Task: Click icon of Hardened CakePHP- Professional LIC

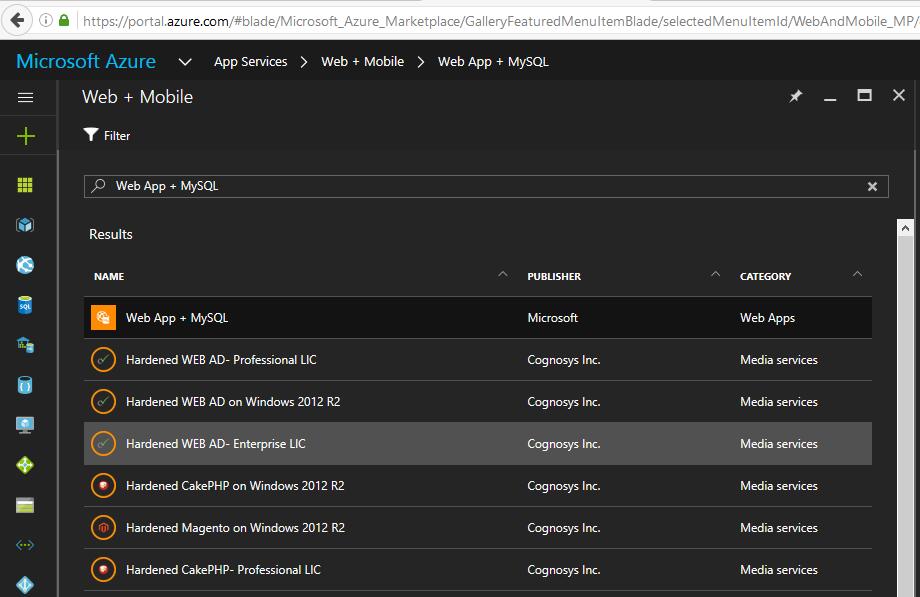Action: coord(103,569)
